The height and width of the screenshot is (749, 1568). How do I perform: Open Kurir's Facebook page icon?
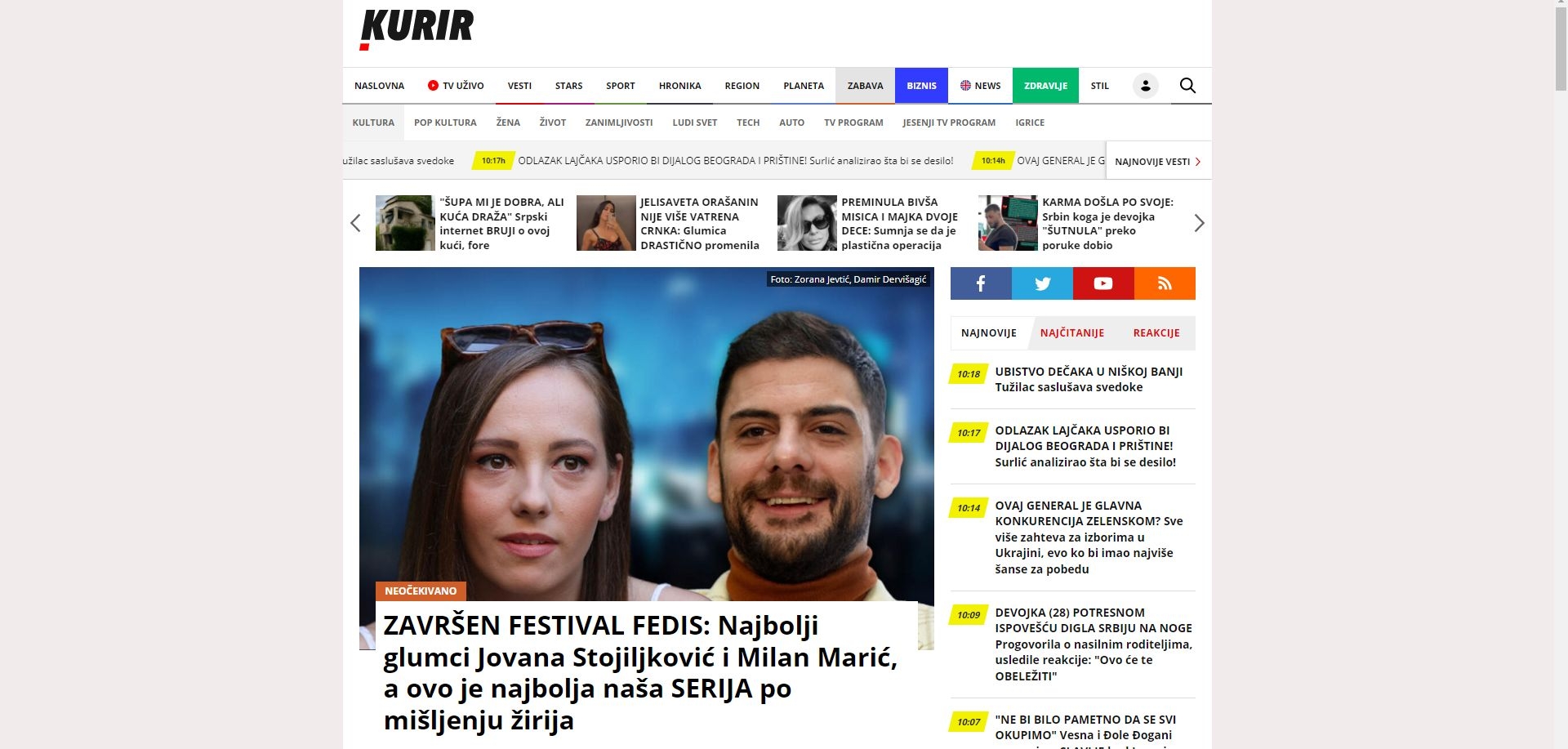(x=981, y=283)
